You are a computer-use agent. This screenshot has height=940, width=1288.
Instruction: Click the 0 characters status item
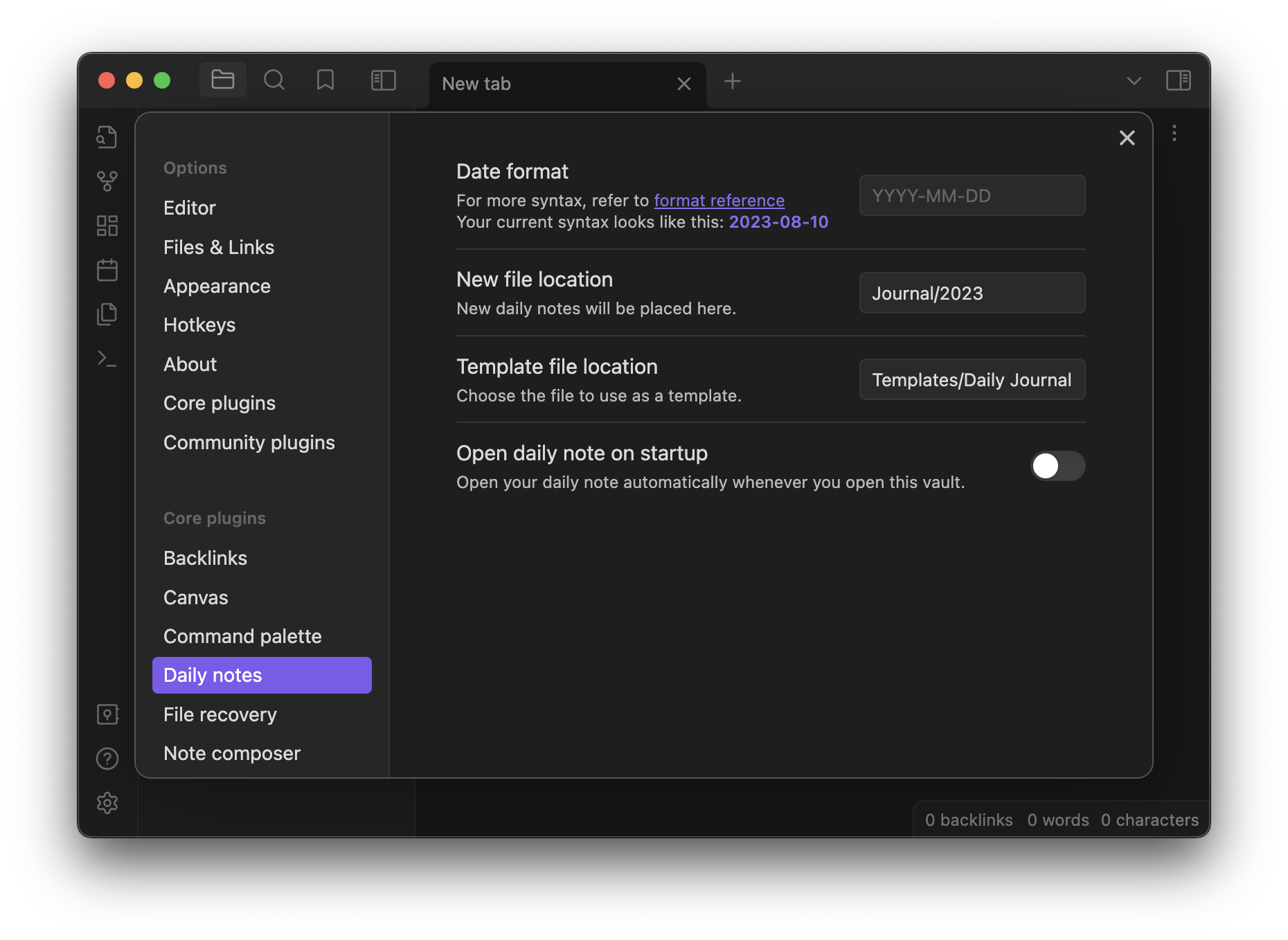coord(1150,820)
